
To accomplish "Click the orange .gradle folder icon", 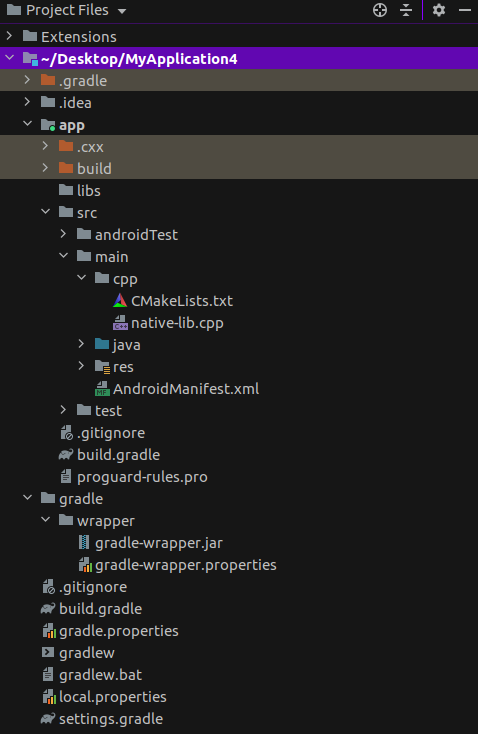I will (x=48, y=80).
